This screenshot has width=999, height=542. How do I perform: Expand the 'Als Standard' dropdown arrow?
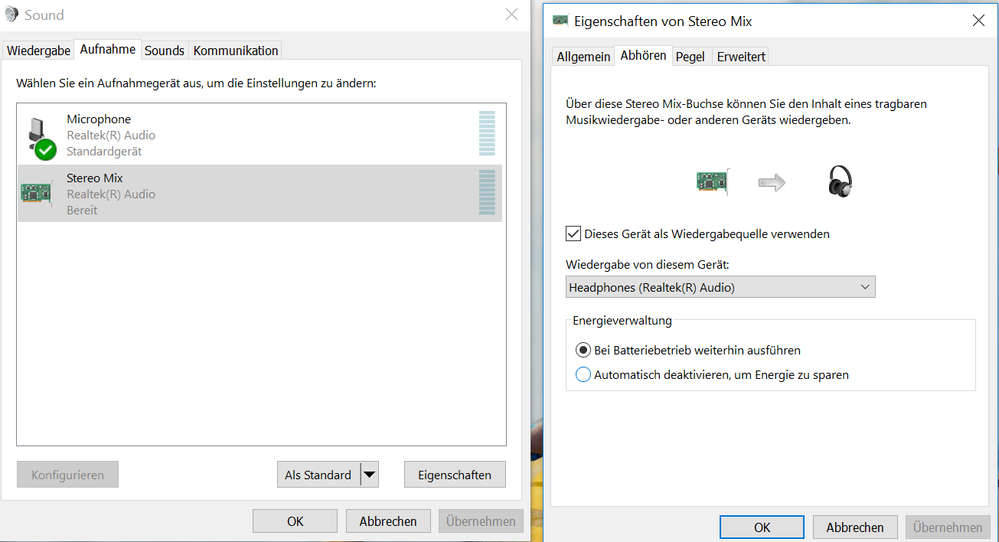point(369,475)
